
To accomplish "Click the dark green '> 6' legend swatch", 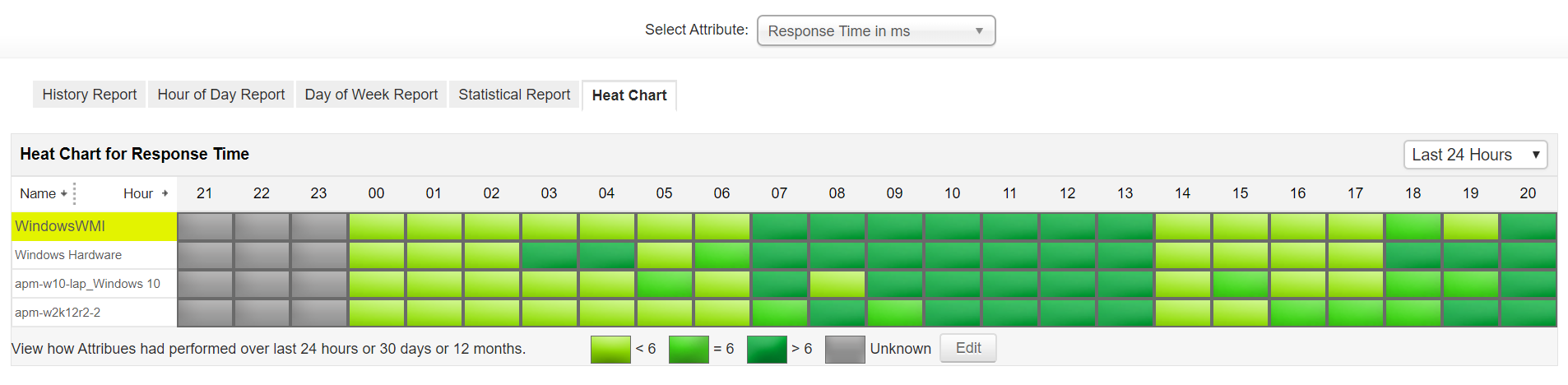I will pos(767,349).
